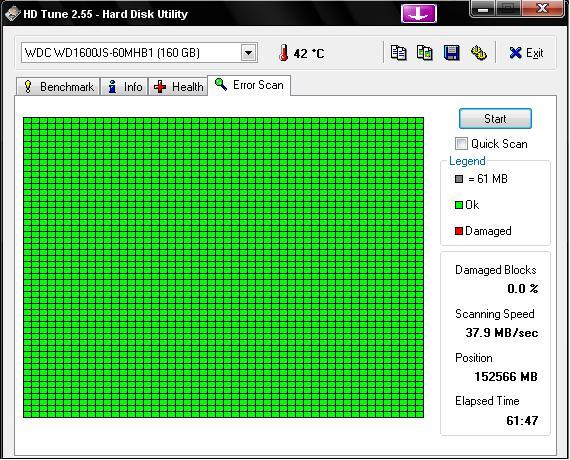Switch to the Info tab

pyautogui.click(x=124, y=87)
